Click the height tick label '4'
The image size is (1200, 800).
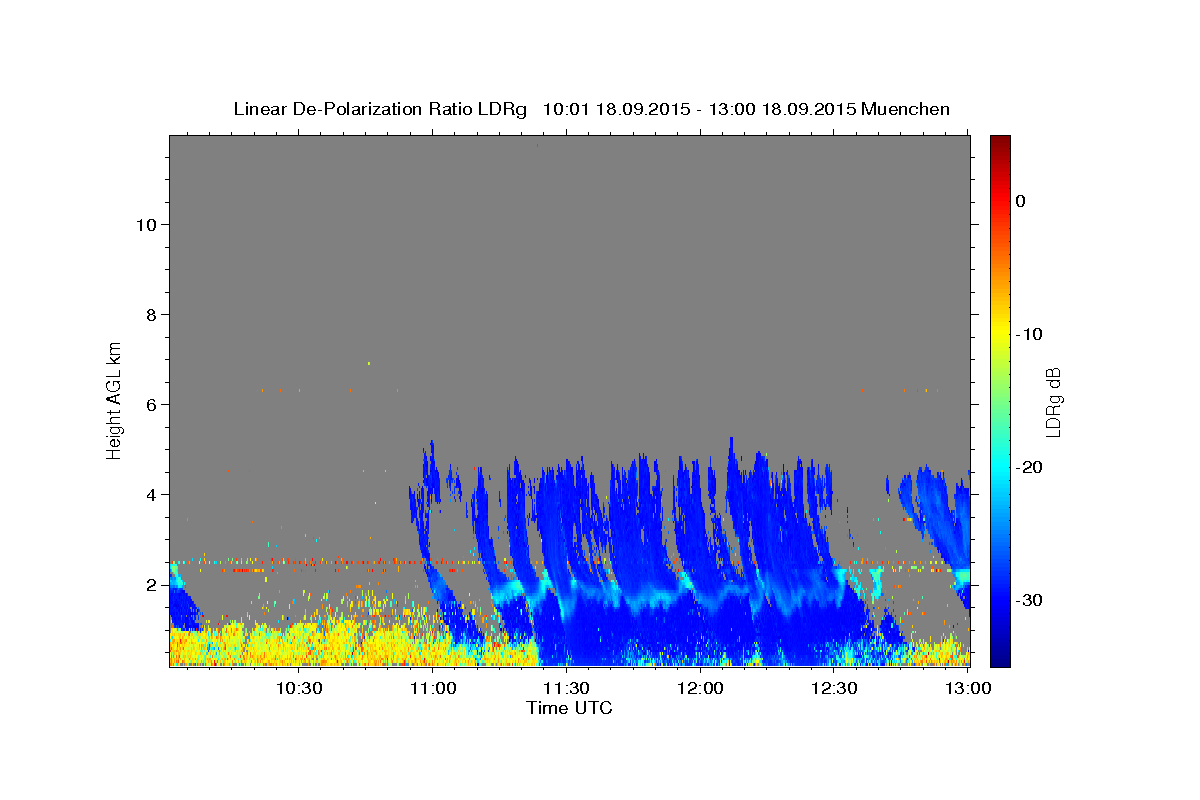coord(149,494)
